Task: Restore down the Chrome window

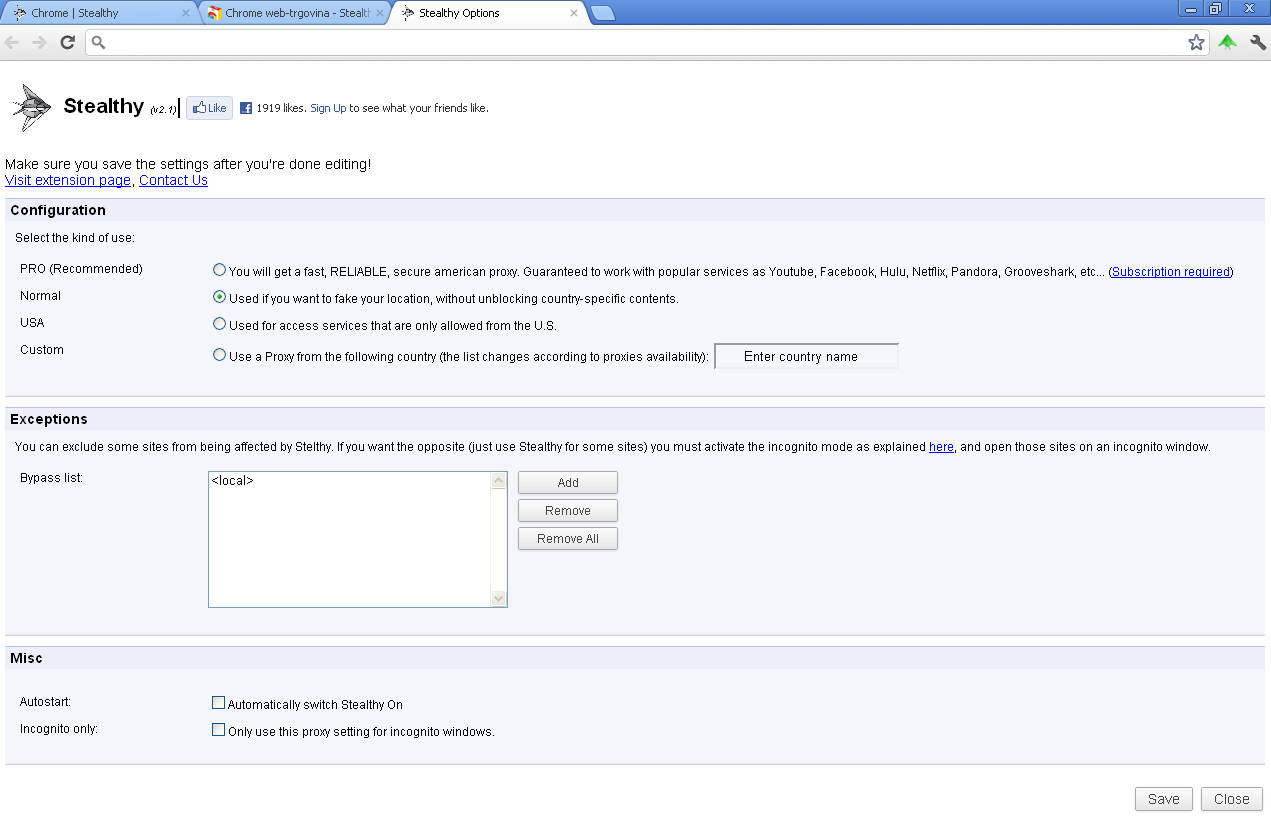Action: pos(1215,9)
